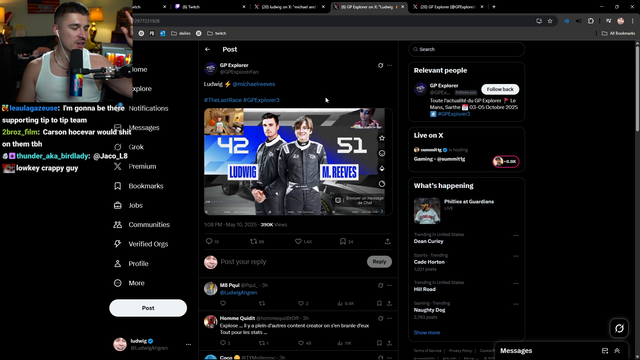Open Grok in sidebar
Screen dimensions: 640x360
pos(136,147)
